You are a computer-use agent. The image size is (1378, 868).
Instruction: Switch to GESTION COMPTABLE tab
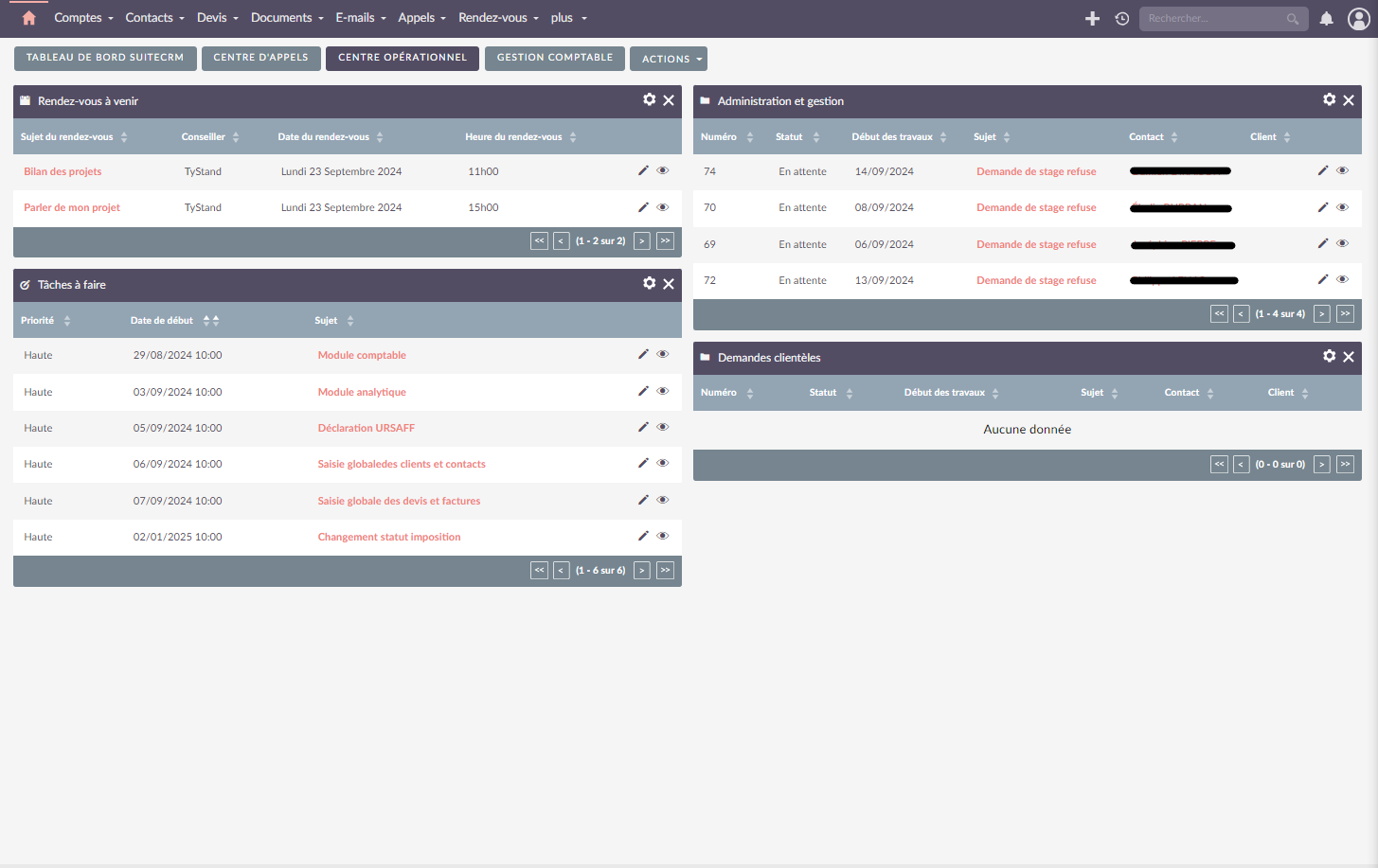tap(555, 58)
